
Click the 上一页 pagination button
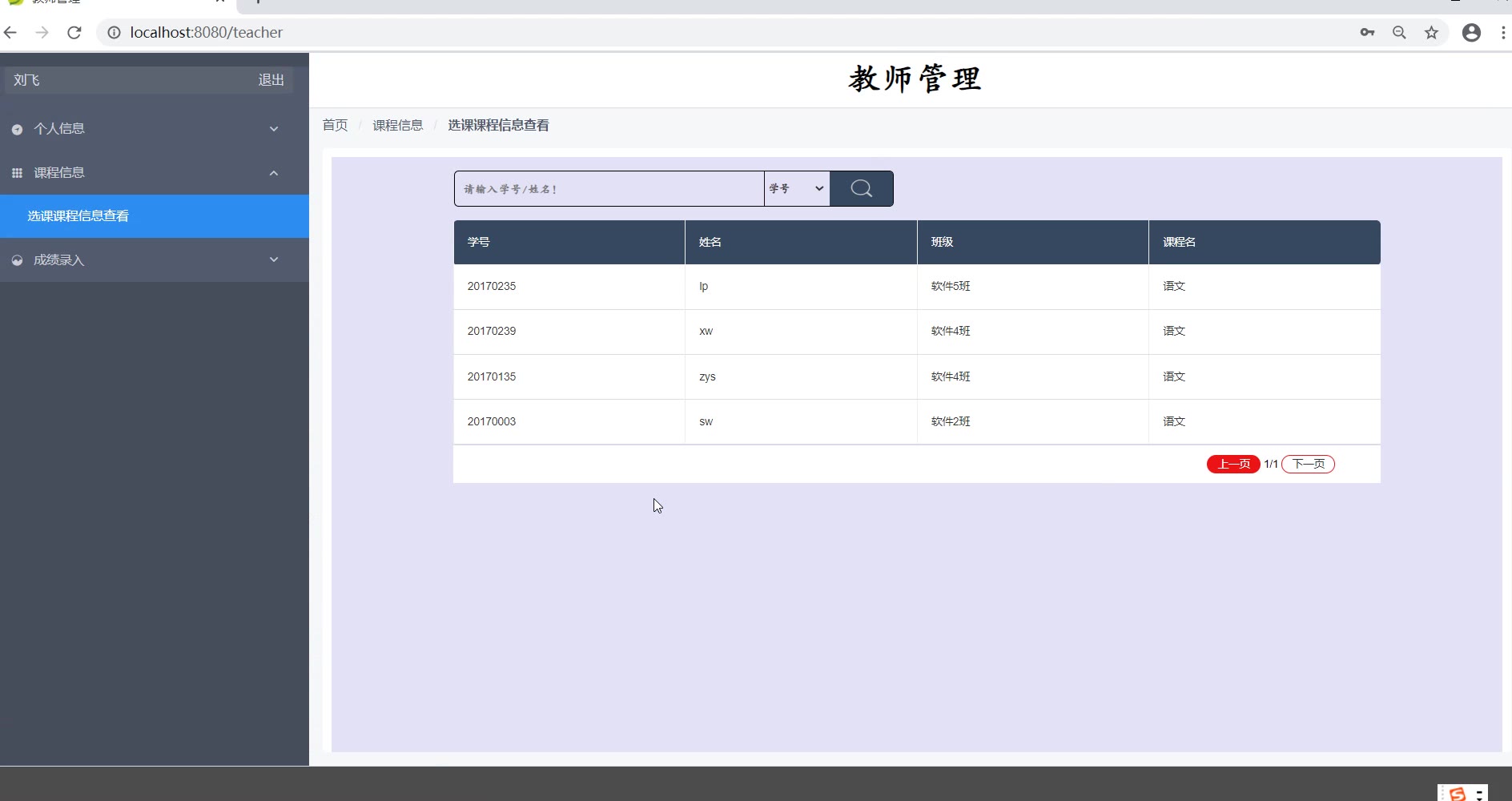click(1233, 464)
